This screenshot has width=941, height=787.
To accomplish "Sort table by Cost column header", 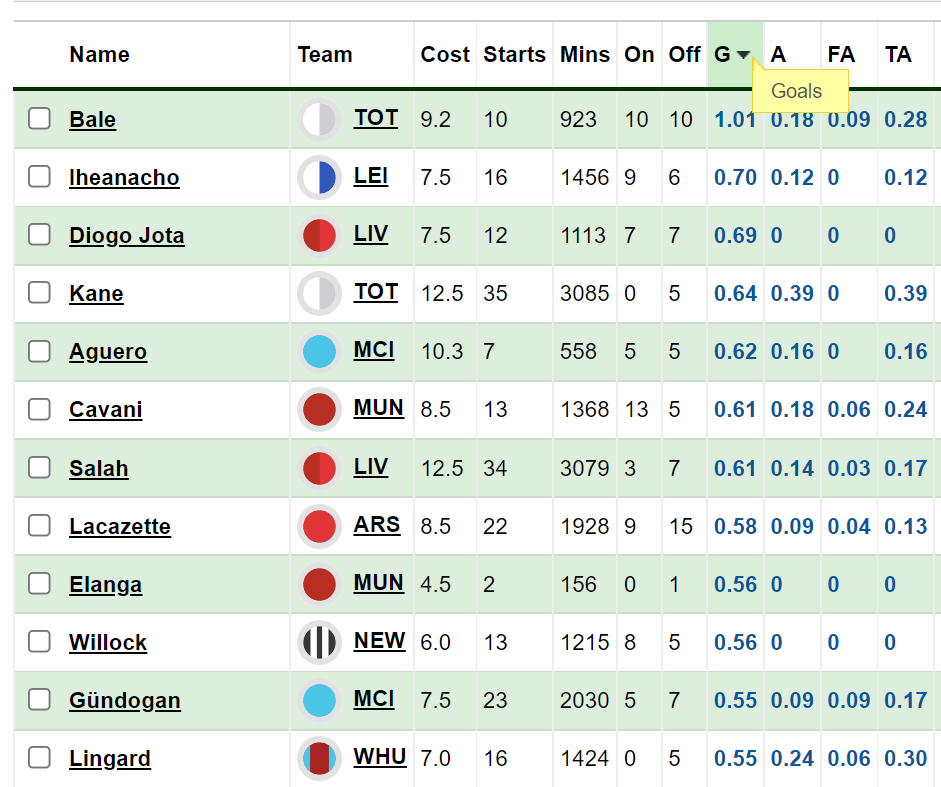I will coord(445,55).
